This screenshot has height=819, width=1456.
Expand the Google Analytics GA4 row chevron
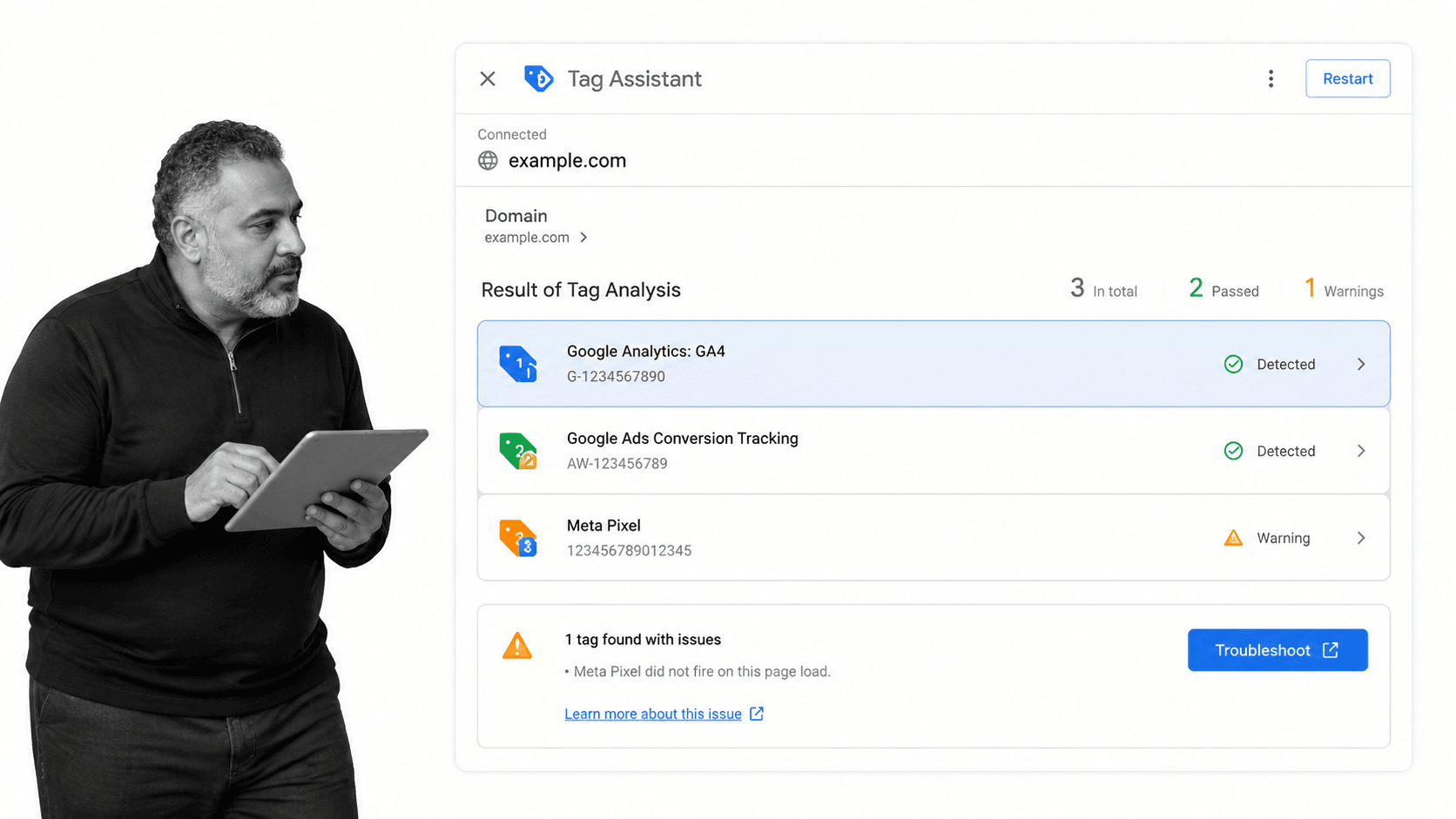click(x=1361, y=364)
